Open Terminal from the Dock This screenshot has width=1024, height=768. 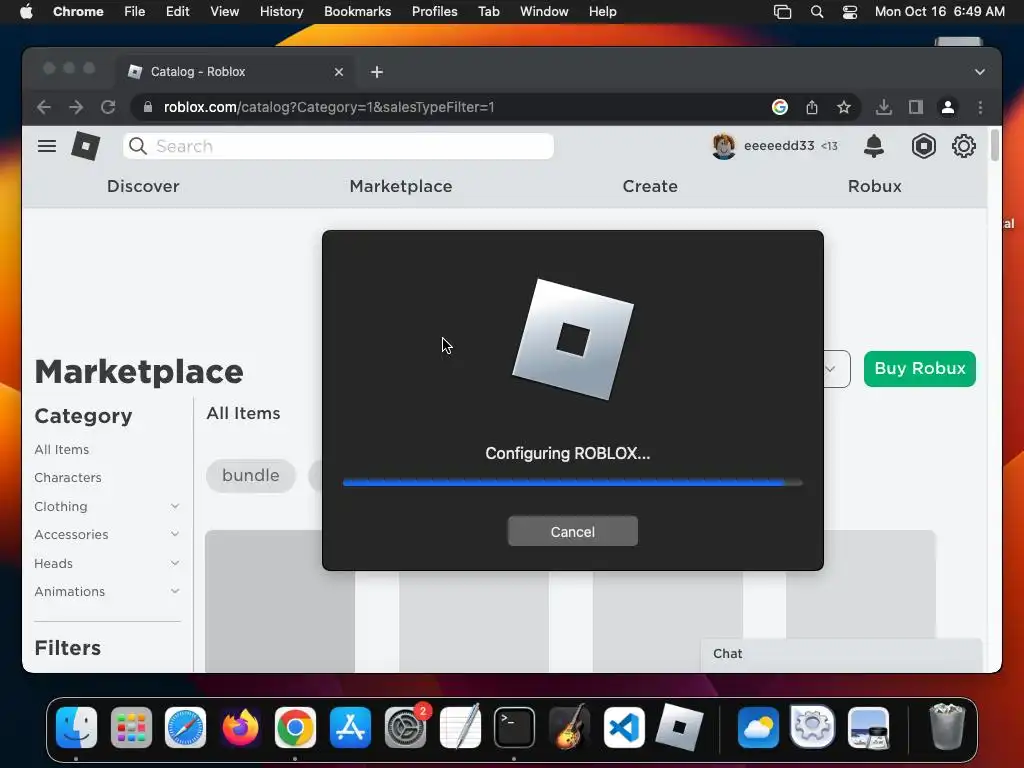pyautogui.click(x=514, y=728)
